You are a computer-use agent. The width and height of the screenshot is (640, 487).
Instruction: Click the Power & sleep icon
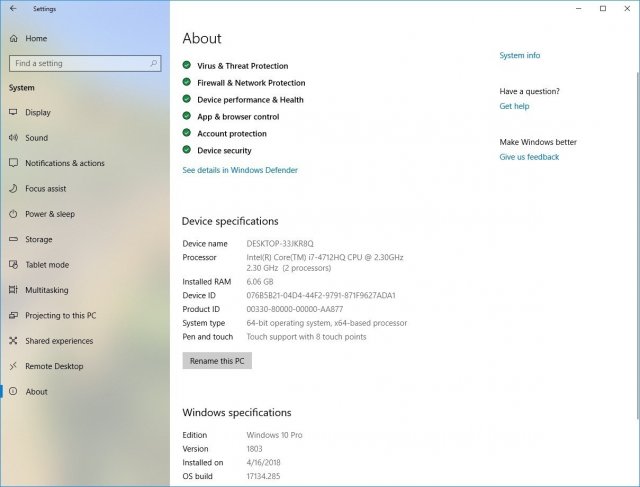(13, 214)
